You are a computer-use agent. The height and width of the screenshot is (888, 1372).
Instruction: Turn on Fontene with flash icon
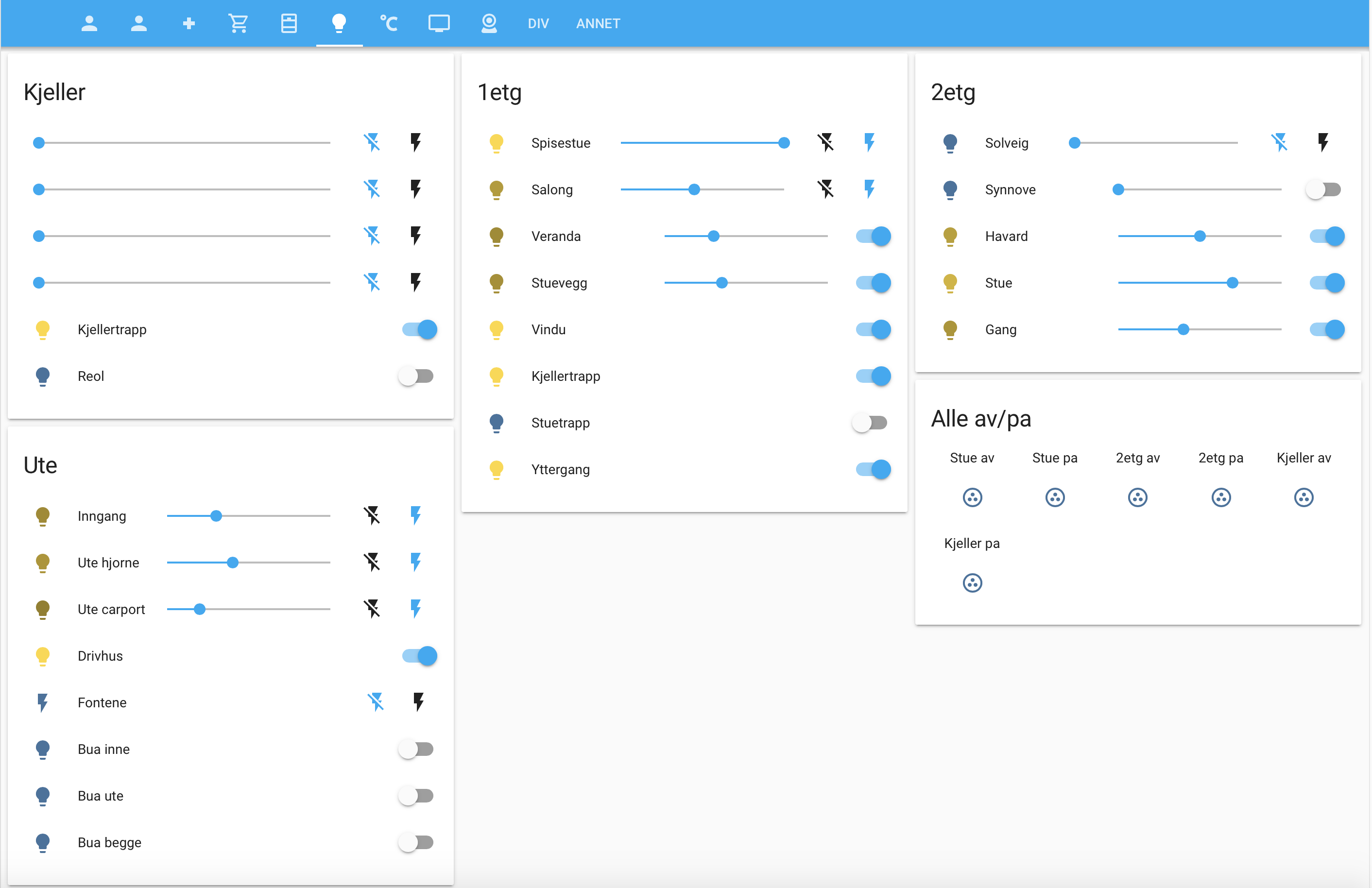[x=418, y=702]
